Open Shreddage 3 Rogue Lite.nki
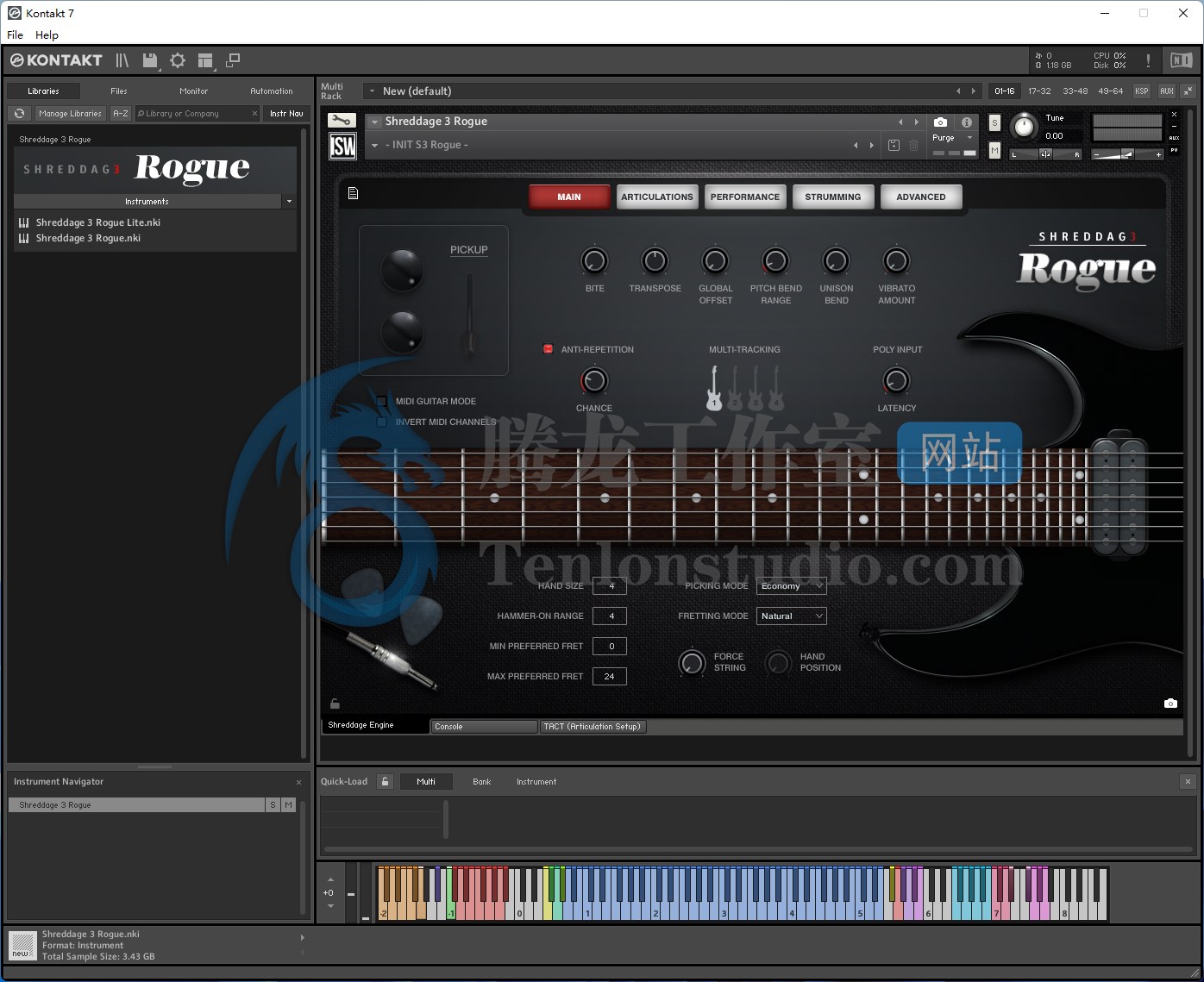1204x982 pixels. [x=97, y=222]
